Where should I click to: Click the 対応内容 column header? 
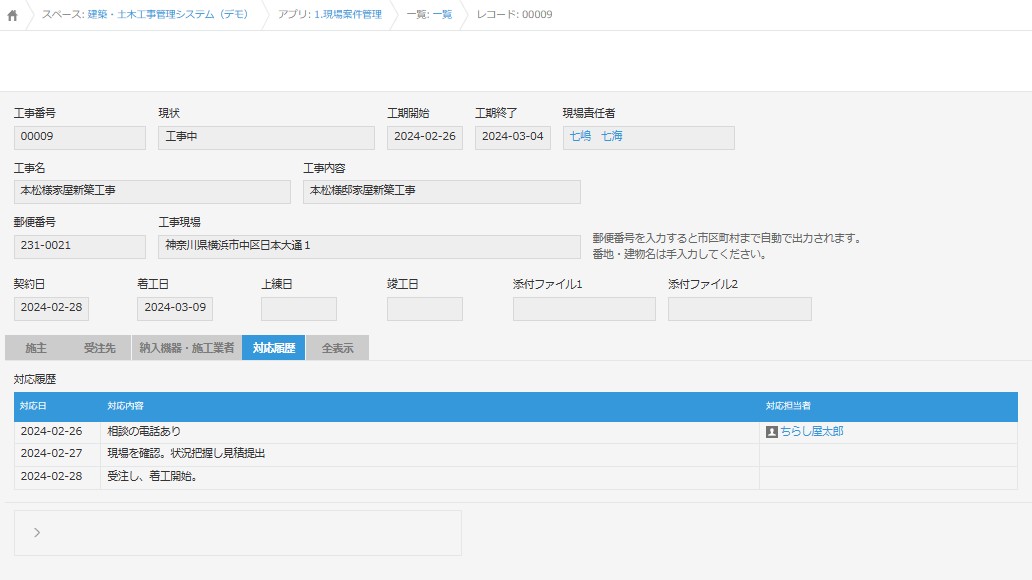[x=125, y=406]
